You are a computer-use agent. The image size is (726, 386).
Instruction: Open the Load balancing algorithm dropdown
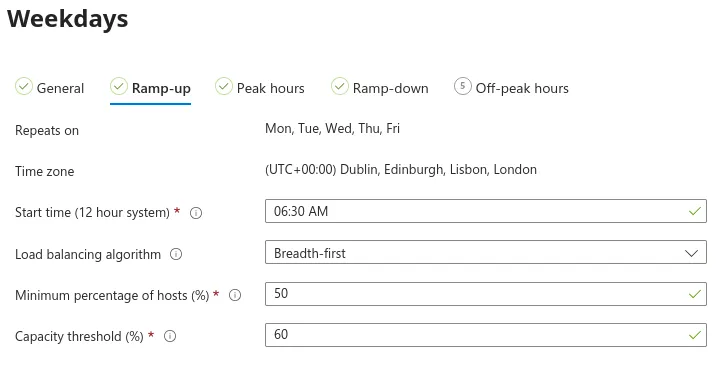tap(486, 252)
